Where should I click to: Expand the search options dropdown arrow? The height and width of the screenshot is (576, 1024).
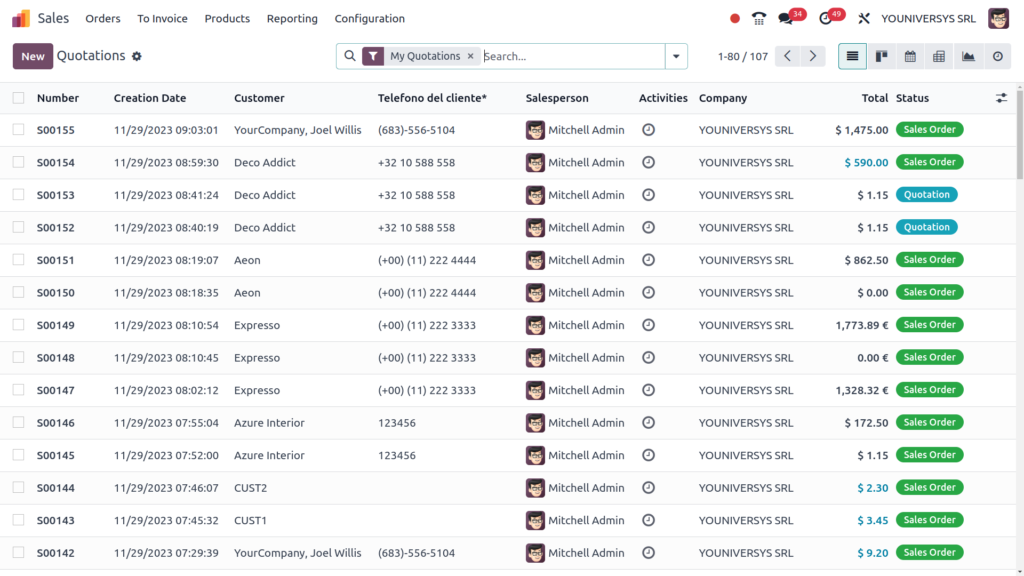coord(676,57)
